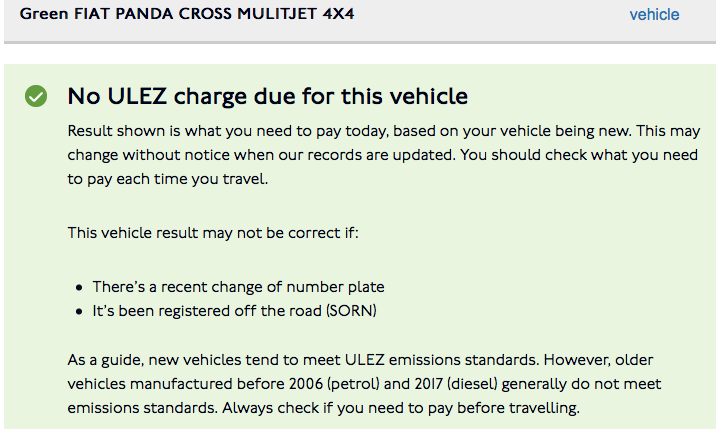Click the bullet dot before 'There's a recent change'
The image size is (724, 429).
(x=79, y=287)
